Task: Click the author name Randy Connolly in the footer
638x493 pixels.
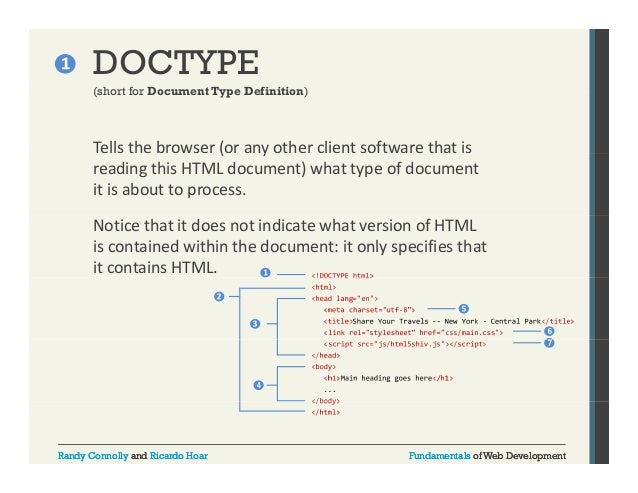Action: [x=93, y=456]
